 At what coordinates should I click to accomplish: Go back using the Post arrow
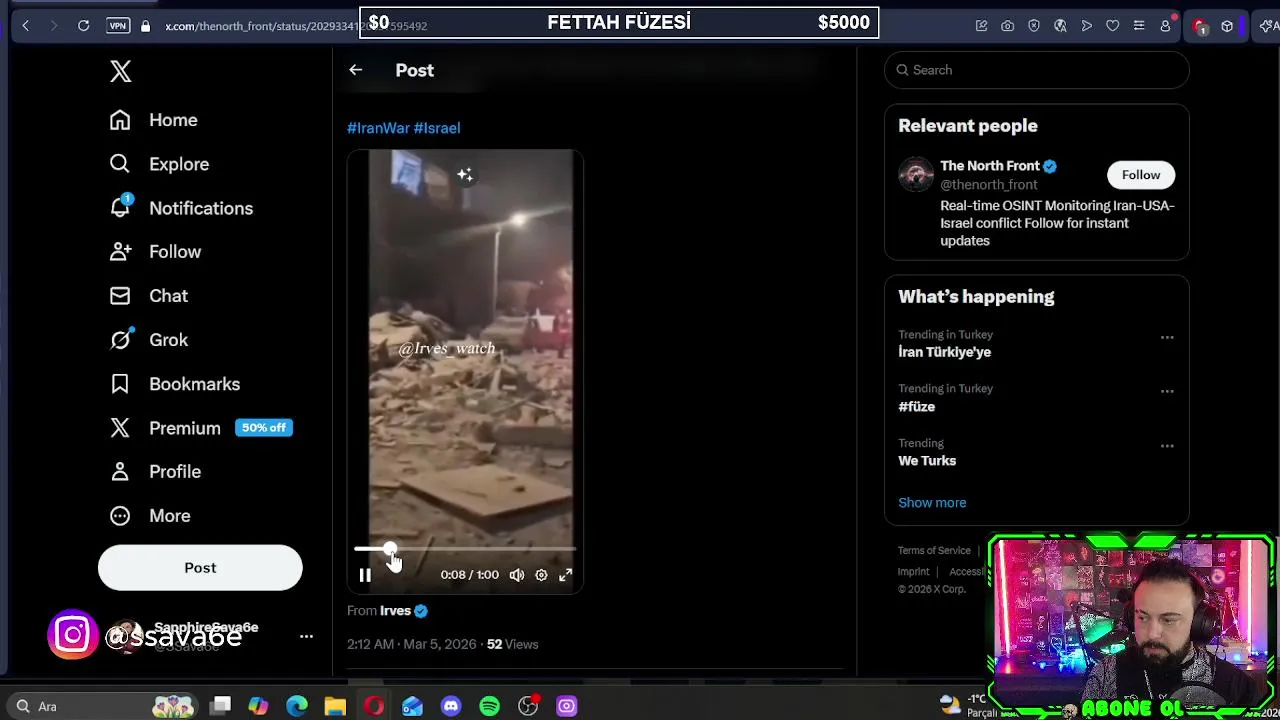point(355,70)
